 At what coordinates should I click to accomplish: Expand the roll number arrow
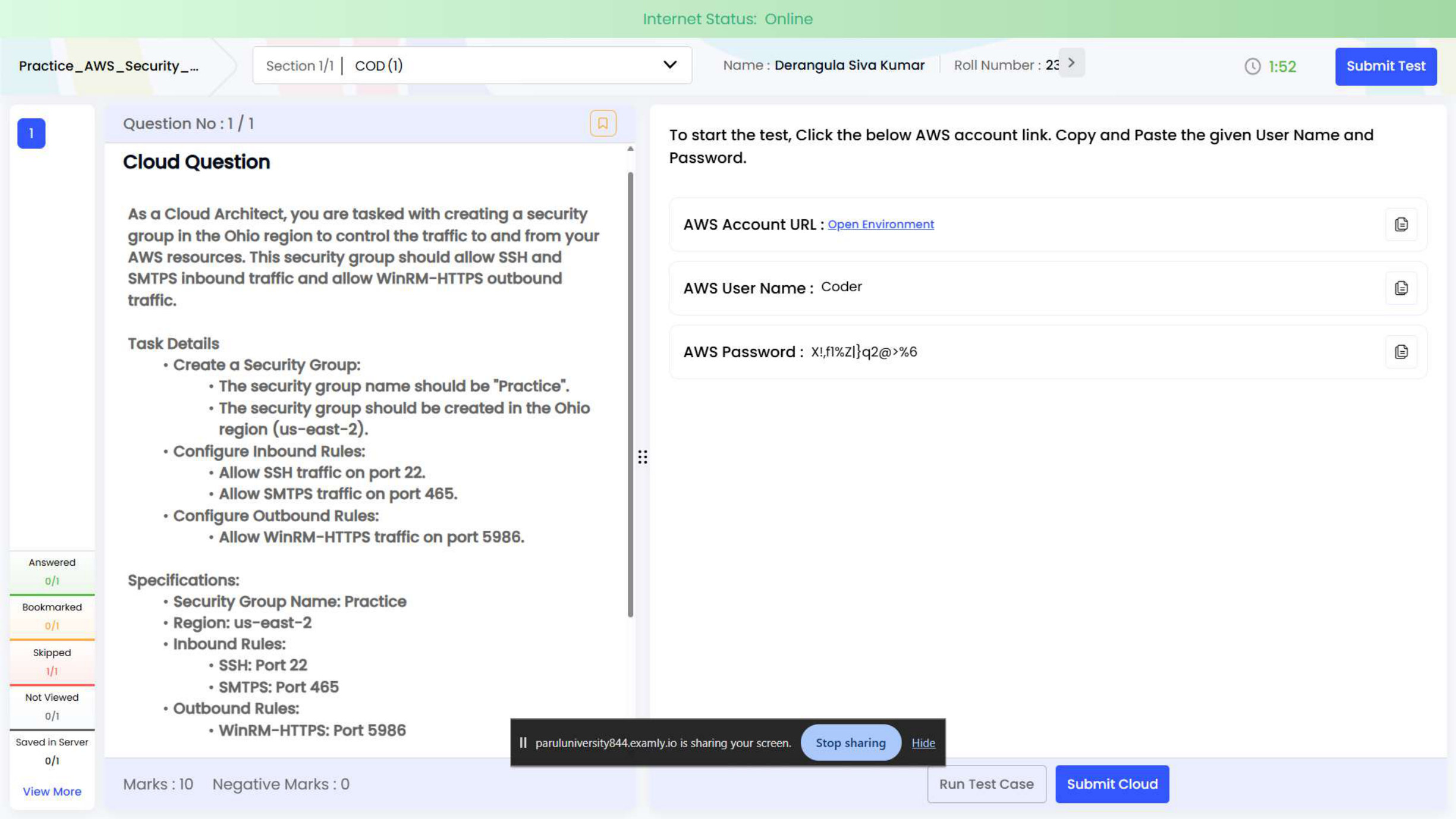point(1071,62)
